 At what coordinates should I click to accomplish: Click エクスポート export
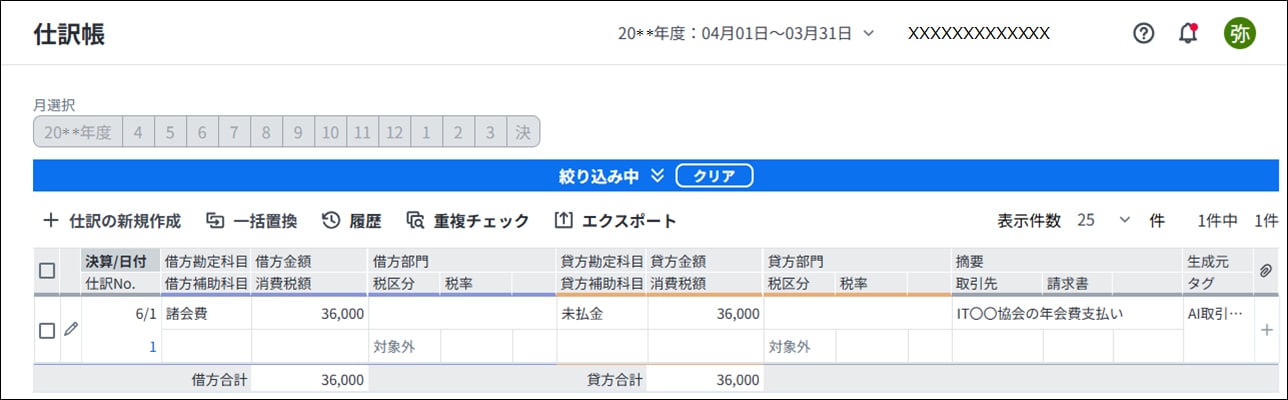point(615,221)
